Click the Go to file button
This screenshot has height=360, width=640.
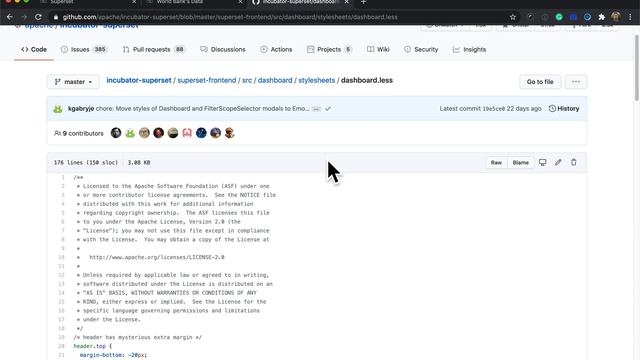540,82
